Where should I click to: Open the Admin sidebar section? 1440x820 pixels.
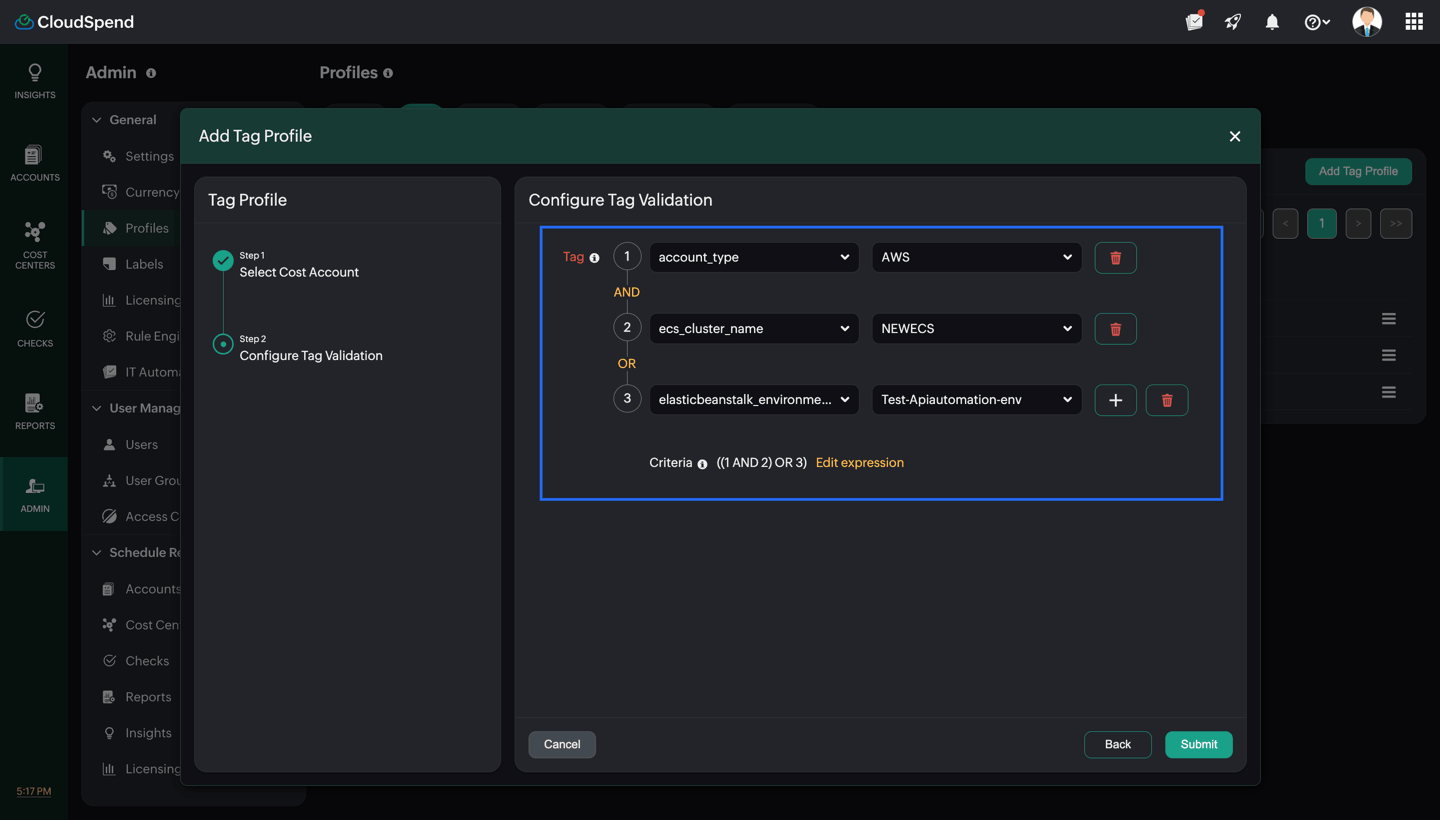point(35,494)
